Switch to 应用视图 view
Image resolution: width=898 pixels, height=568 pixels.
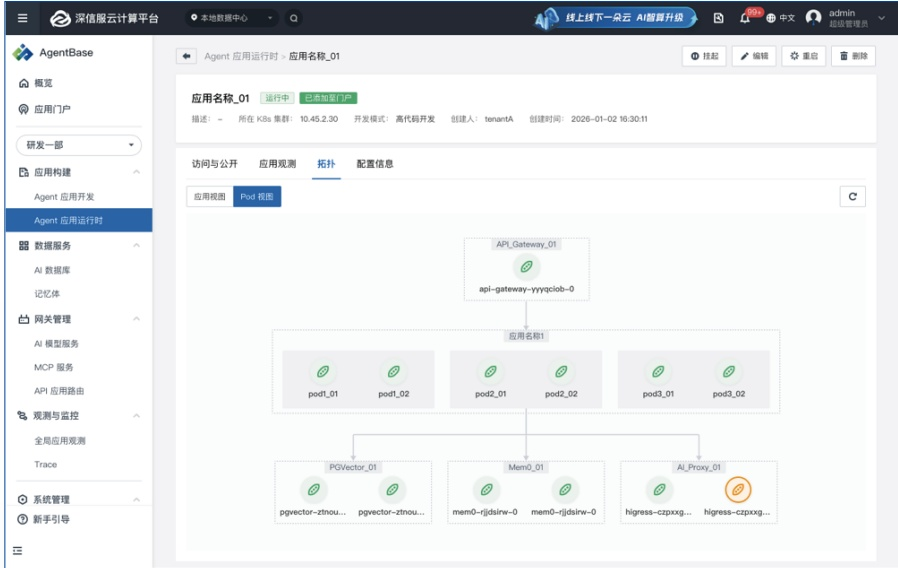210,196
